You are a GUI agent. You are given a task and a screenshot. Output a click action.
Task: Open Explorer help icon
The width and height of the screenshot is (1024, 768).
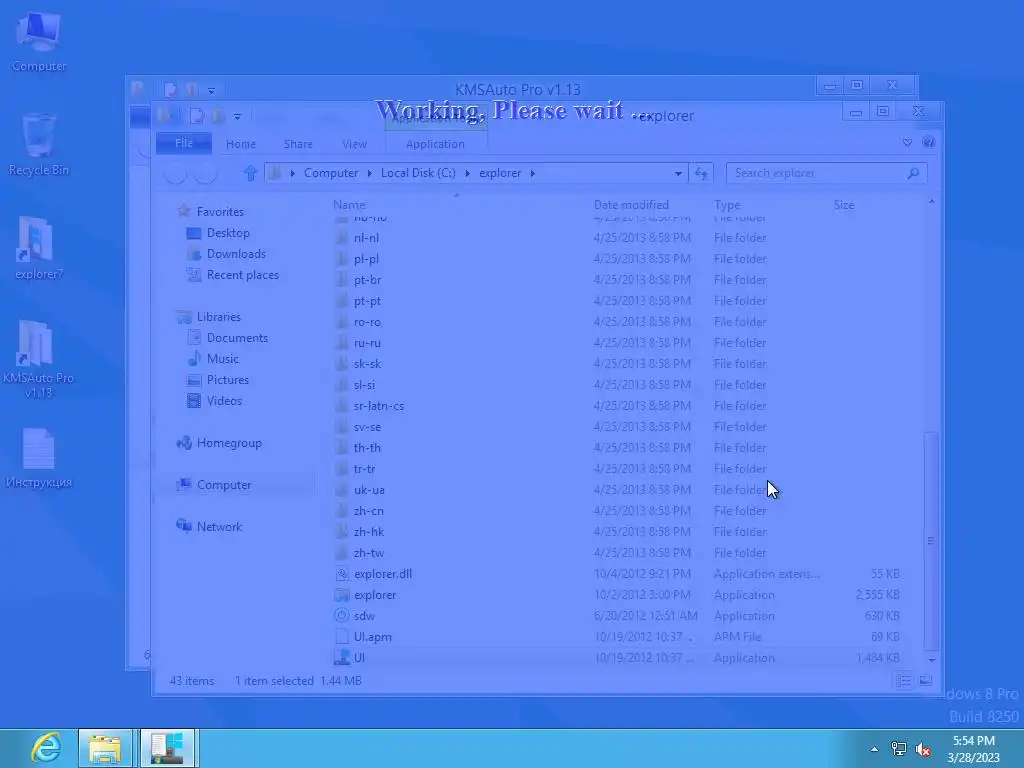(x=928, y=142)
